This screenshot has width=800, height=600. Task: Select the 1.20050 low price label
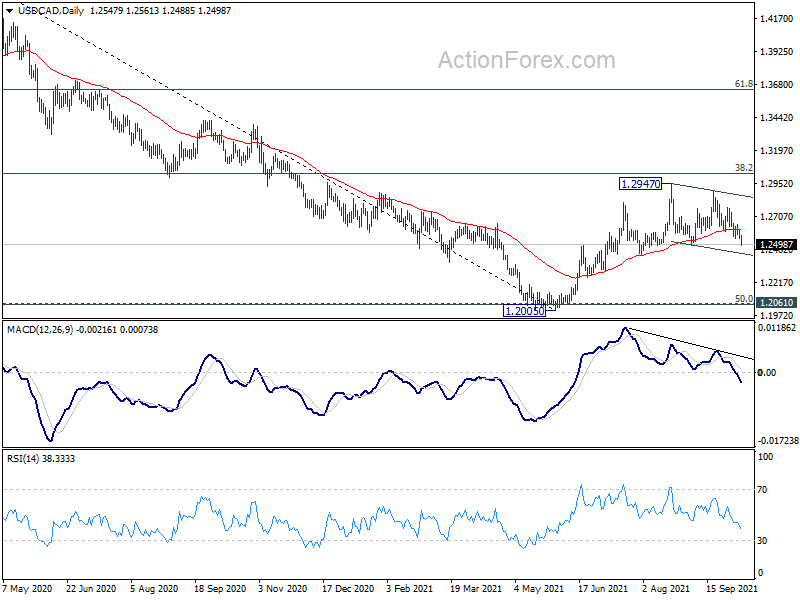pos(524,310)
